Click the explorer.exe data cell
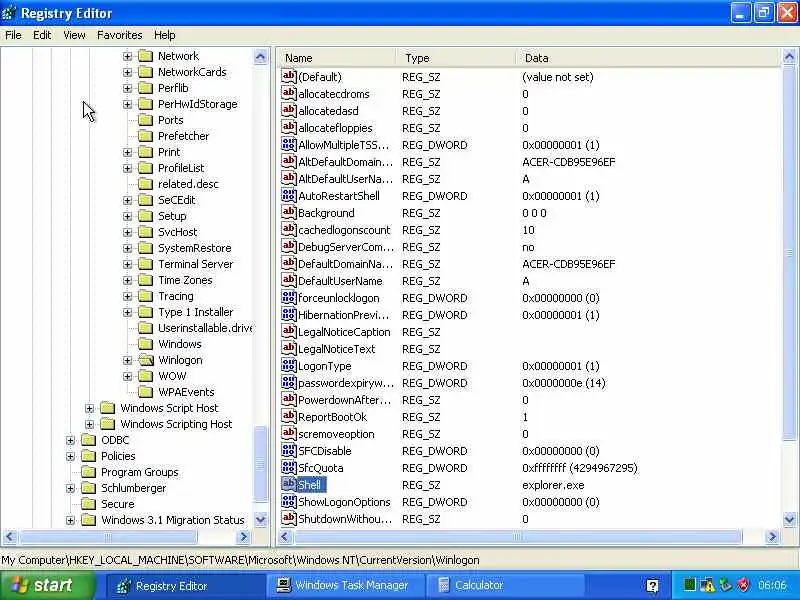This screenshot has width=800, height=600. [x=553, y=485]
